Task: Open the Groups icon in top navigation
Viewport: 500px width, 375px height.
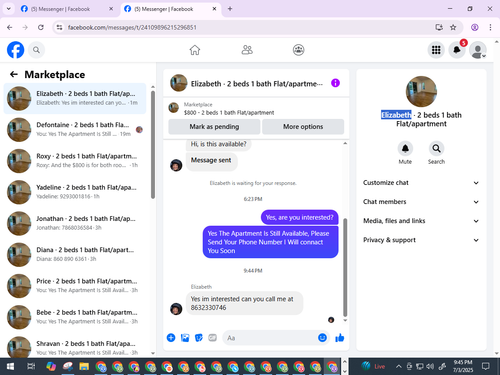Action: [298, 50]
